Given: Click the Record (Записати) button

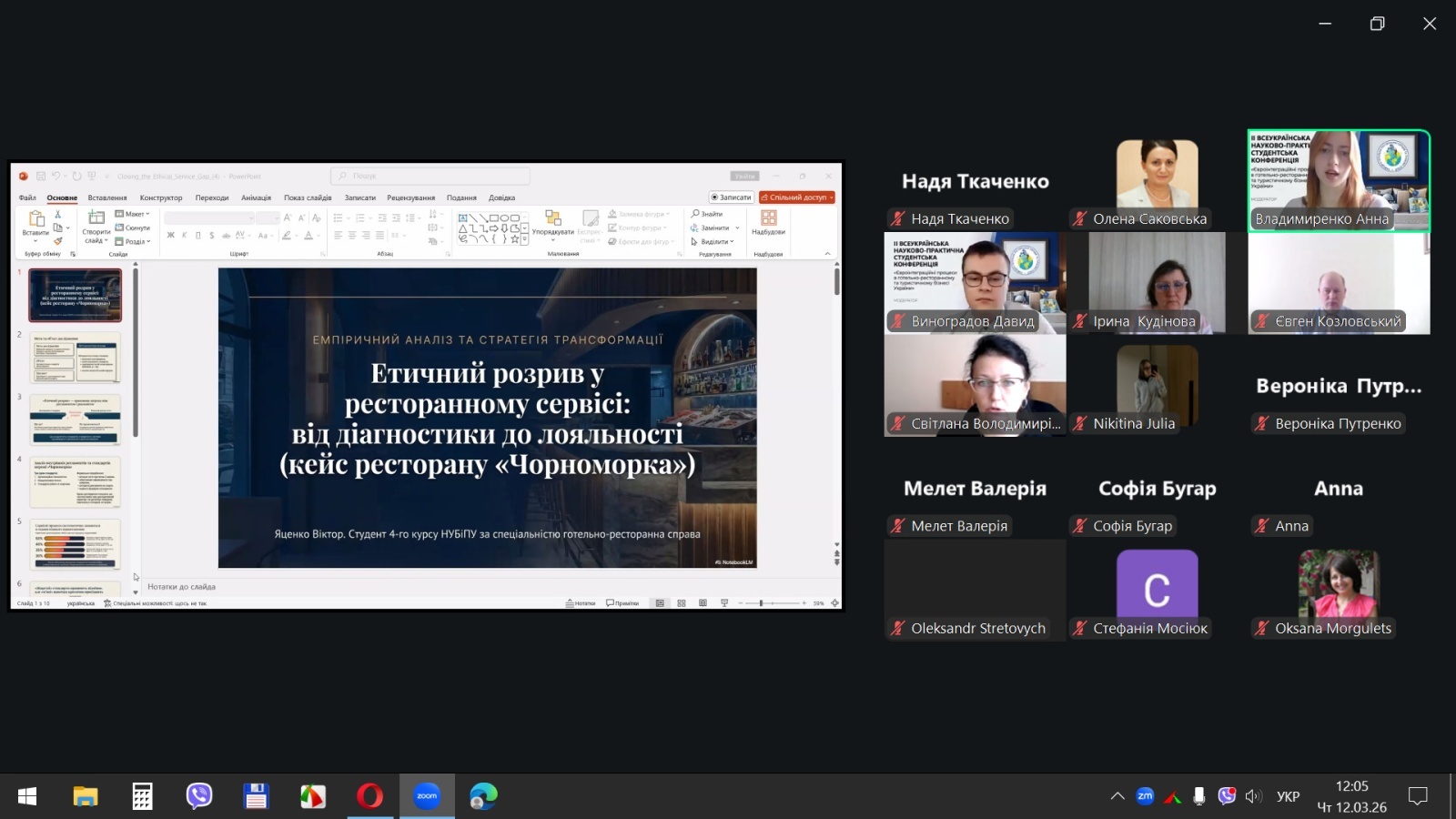Looking at the screenshot, I should point(731,197).
